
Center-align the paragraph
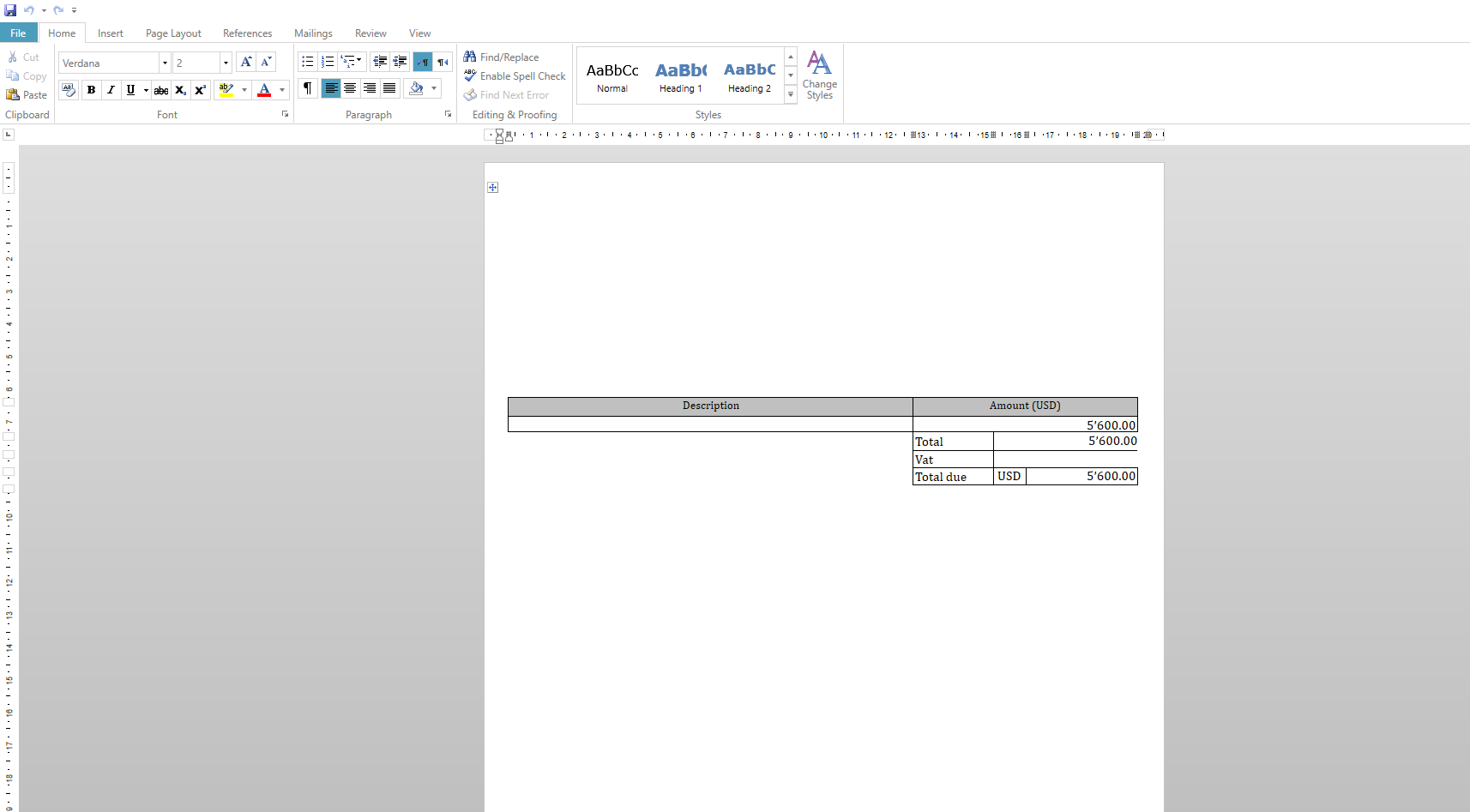pos(350,88)
